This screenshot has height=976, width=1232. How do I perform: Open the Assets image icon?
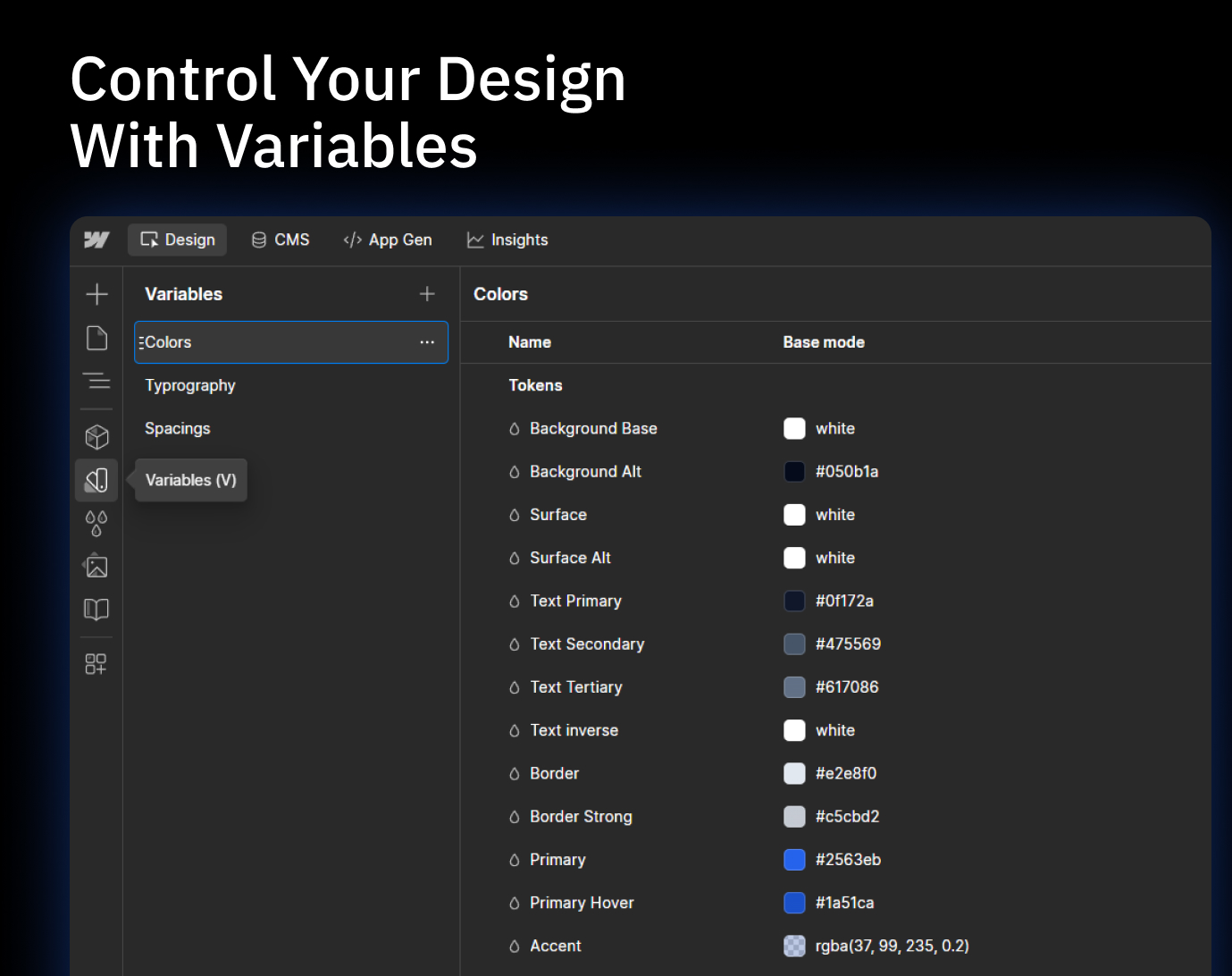click(96, 566)
